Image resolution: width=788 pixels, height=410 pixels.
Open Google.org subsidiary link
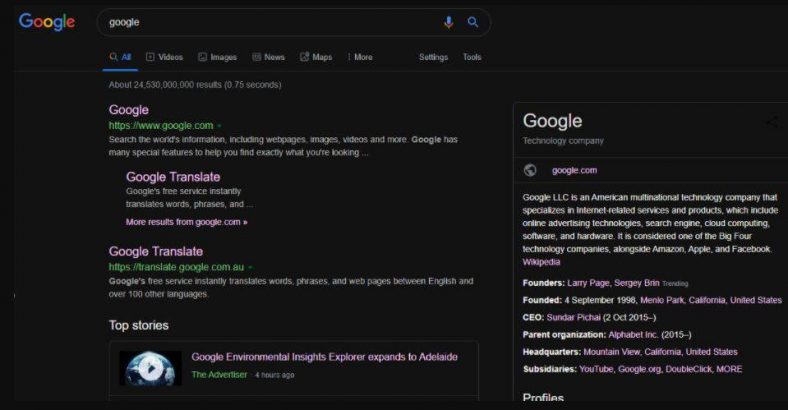click(x=640, y=369)
